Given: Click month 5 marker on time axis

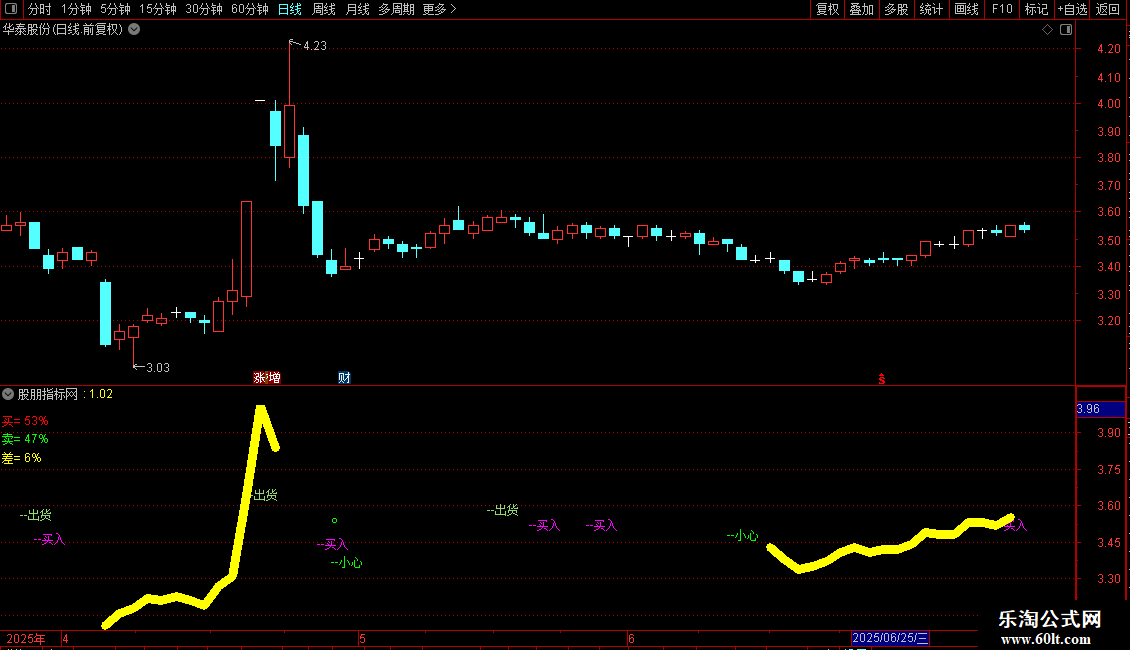Looking at the screenshot, I should [x=362, y=638].
